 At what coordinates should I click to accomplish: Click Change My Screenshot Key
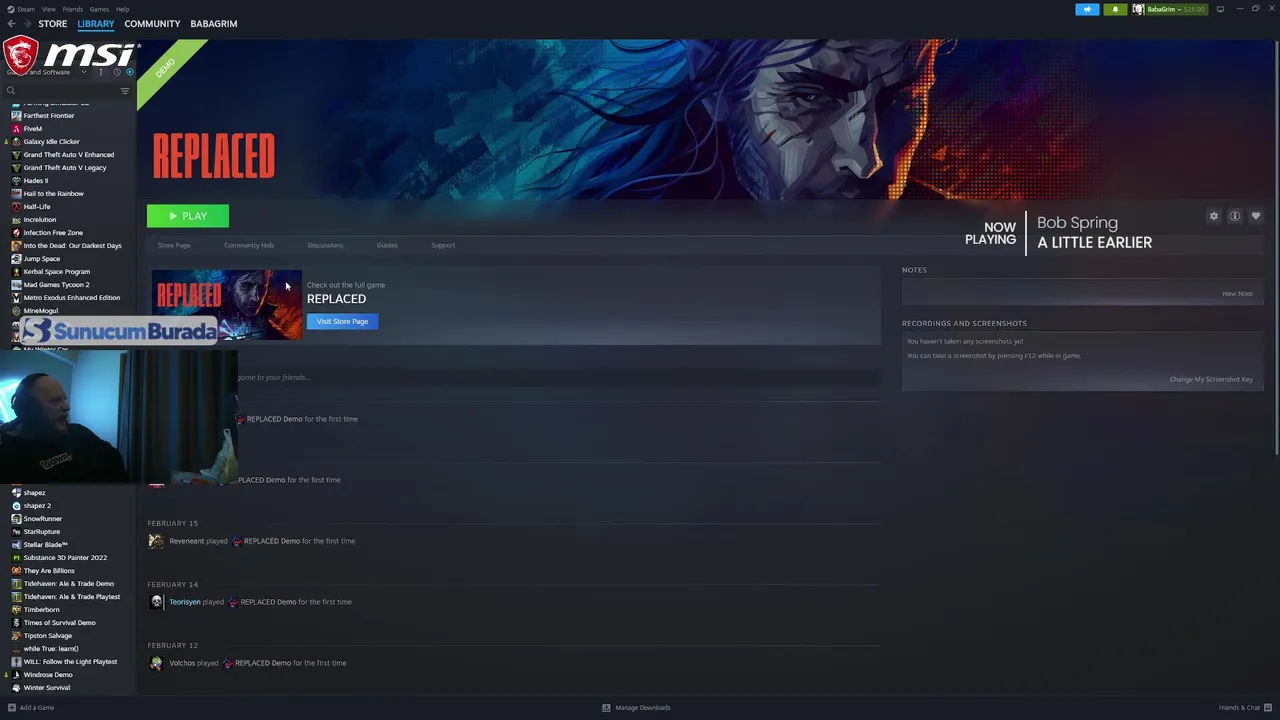[x=1211, y=379]
